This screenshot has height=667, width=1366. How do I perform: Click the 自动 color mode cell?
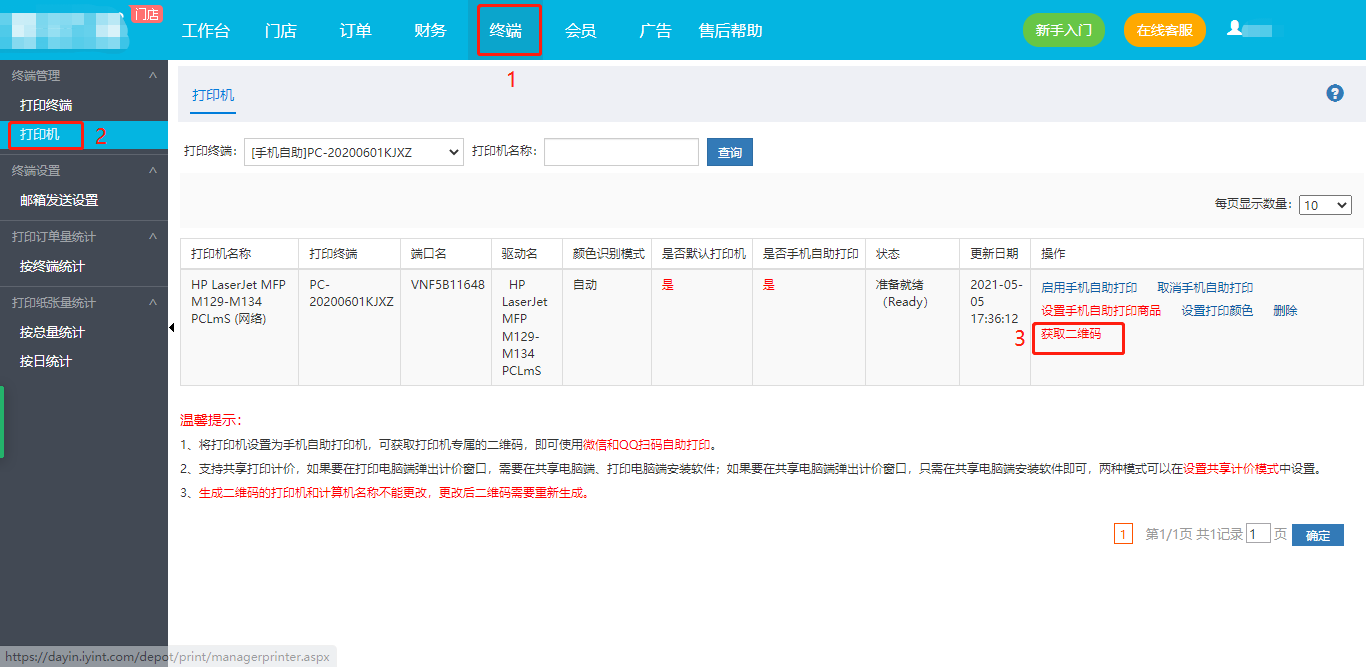pyautogui.click(x=584, y=285)
